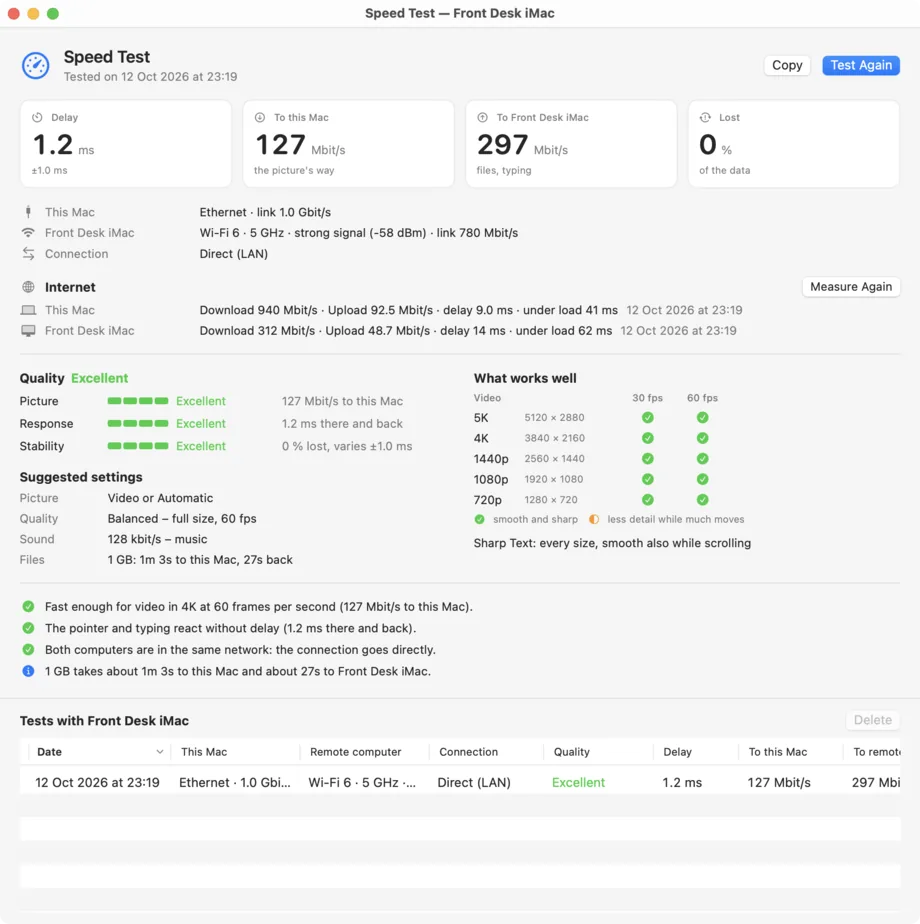The width and height of the screenshot is (920, 924).
Task: Click the green check beside "Fast enough for video"
Action: click(x=28, y=606)
